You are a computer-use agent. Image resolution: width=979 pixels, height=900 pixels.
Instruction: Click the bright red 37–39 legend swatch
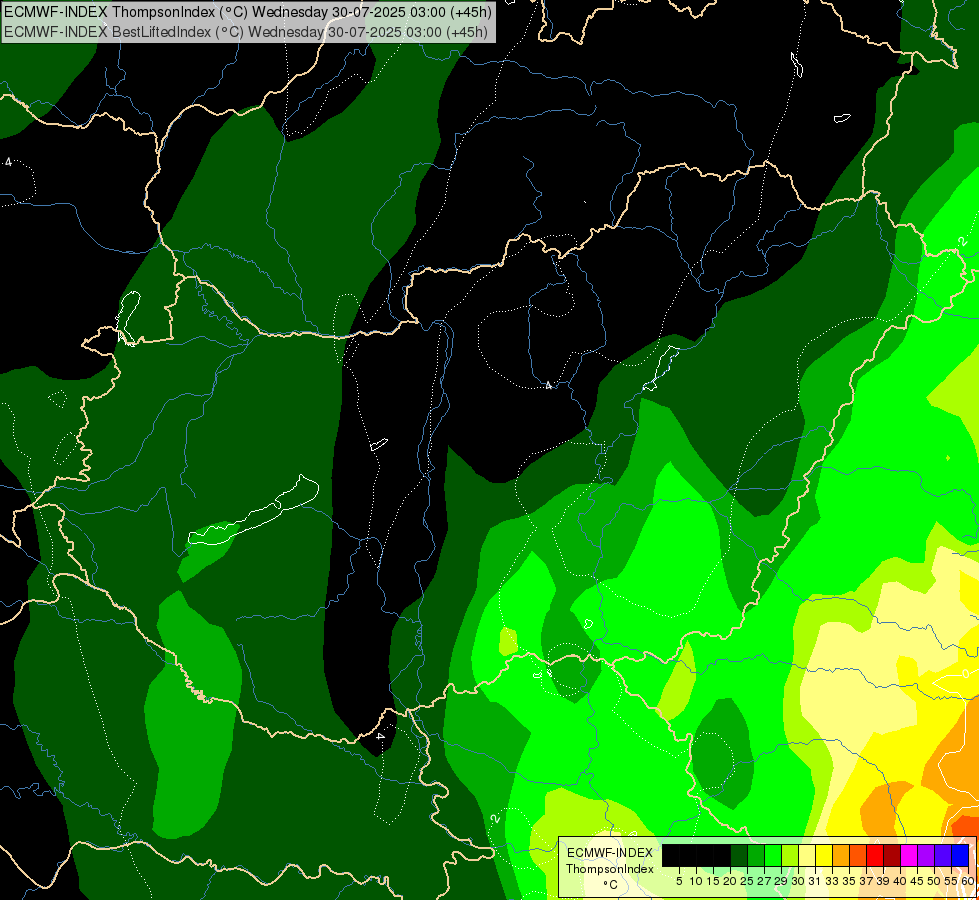(875, 855)
